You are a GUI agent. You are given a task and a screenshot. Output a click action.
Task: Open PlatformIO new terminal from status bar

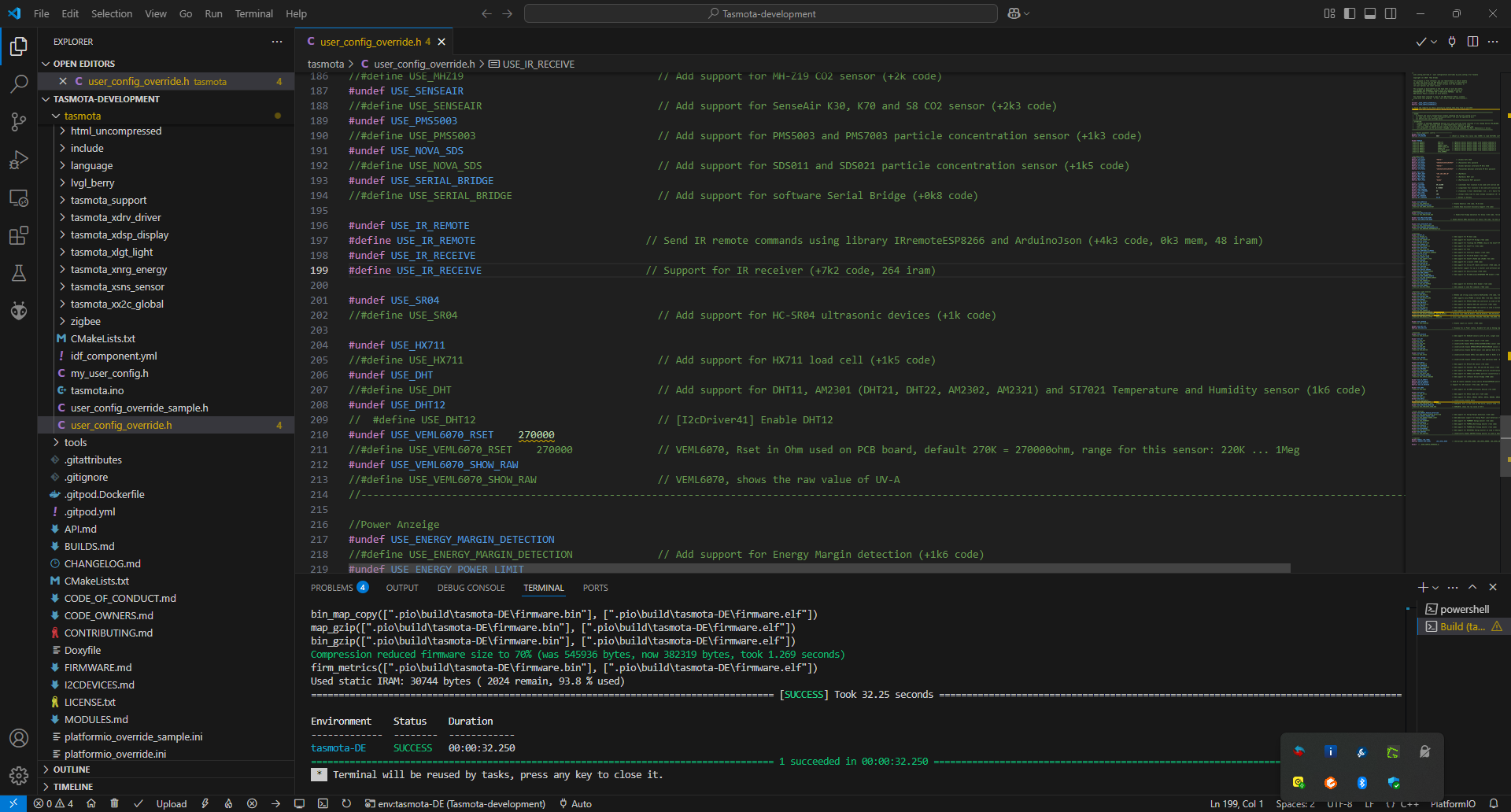tap(323, 803)
